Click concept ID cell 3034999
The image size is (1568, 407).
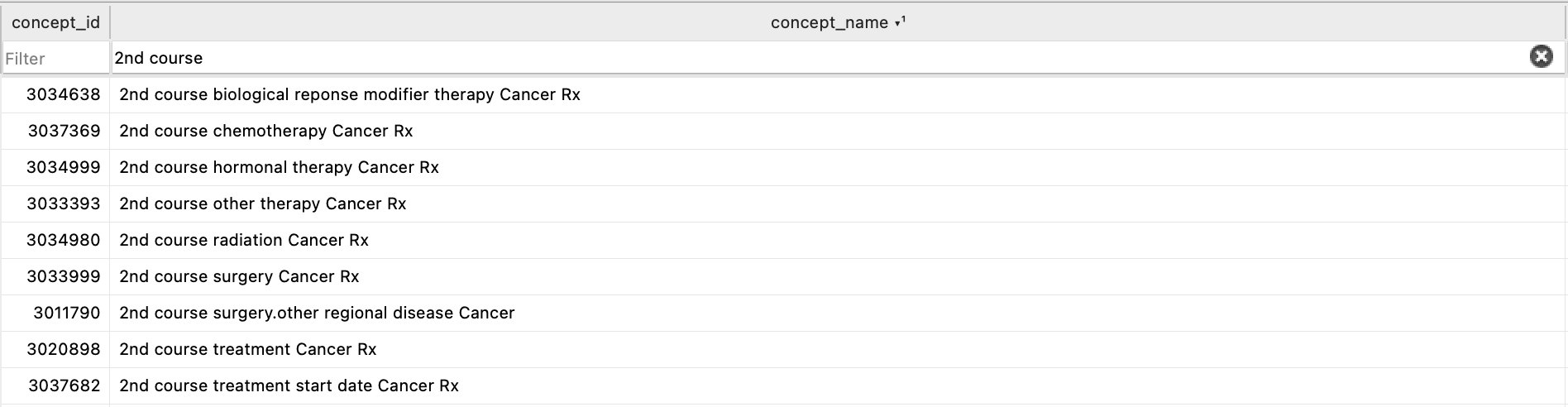coord(63,167)
